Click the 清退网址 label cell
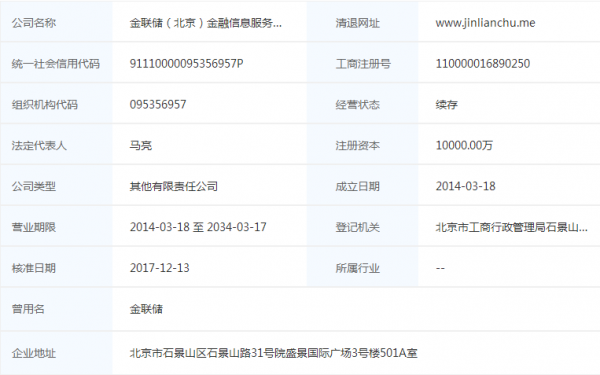 (x=362, y=23)
